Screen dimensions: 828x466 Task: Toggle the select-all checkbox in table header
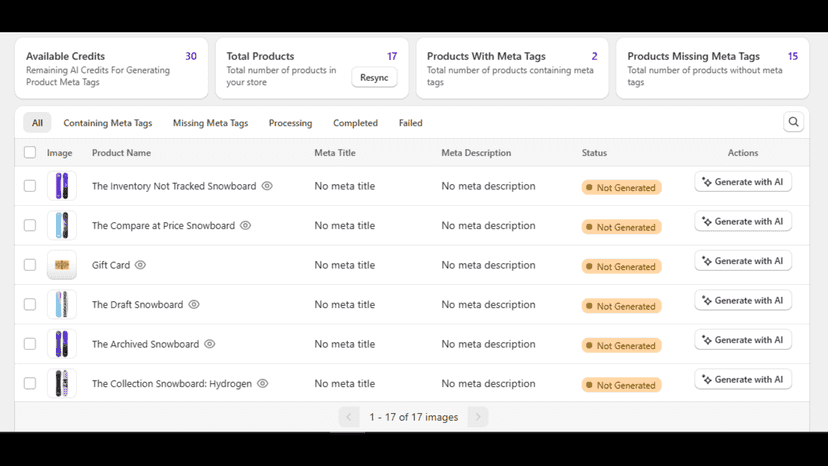(30, 153)
